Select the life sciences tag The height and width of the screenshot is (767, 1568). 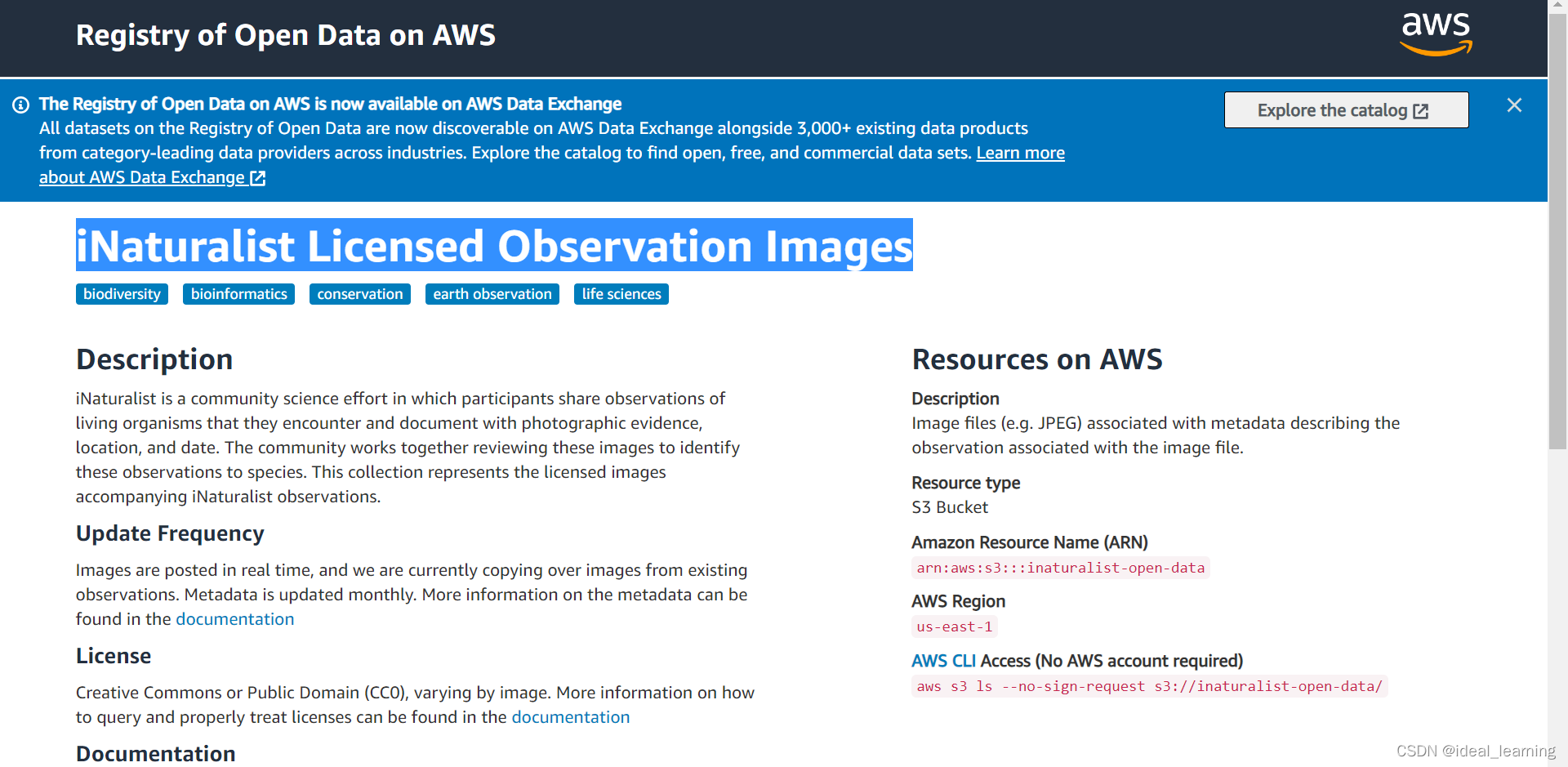pos(621,294)
